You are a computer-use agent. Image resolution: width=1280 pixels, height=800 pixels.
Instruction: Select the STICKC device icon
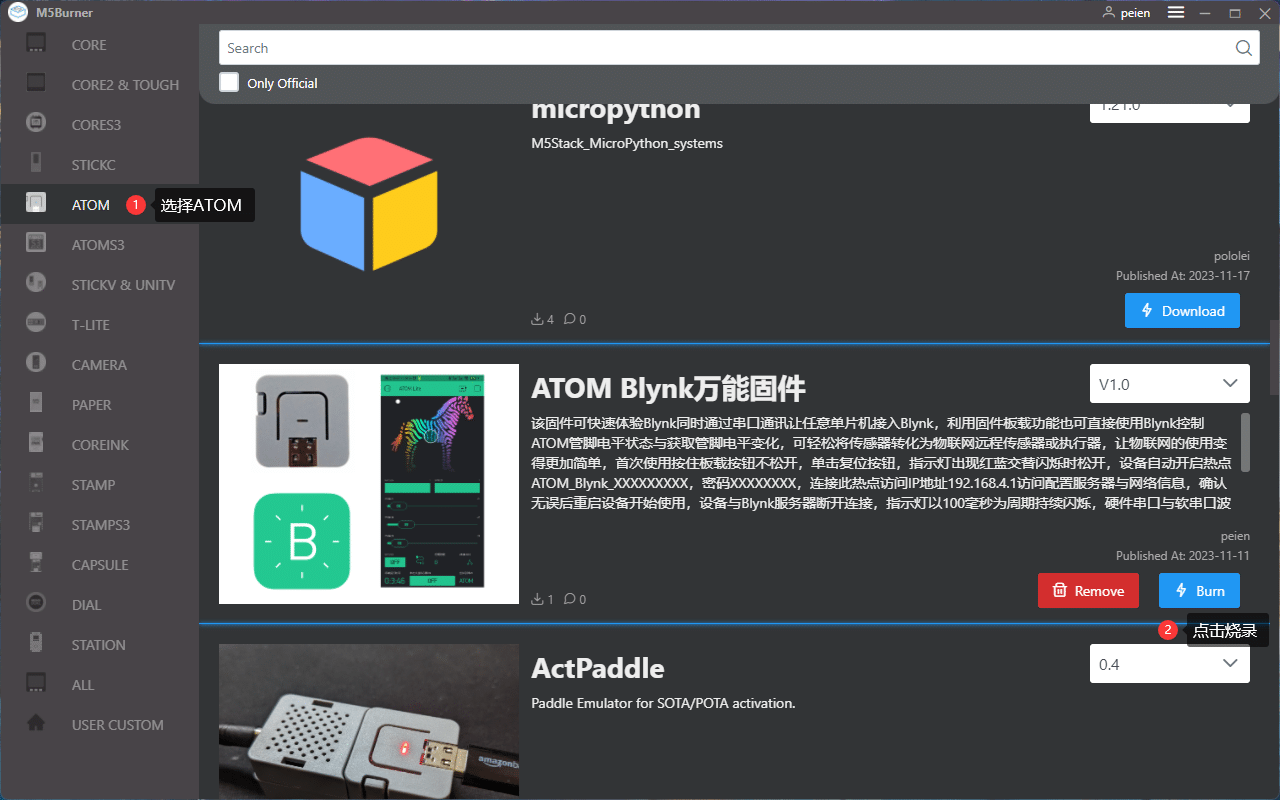34,164
